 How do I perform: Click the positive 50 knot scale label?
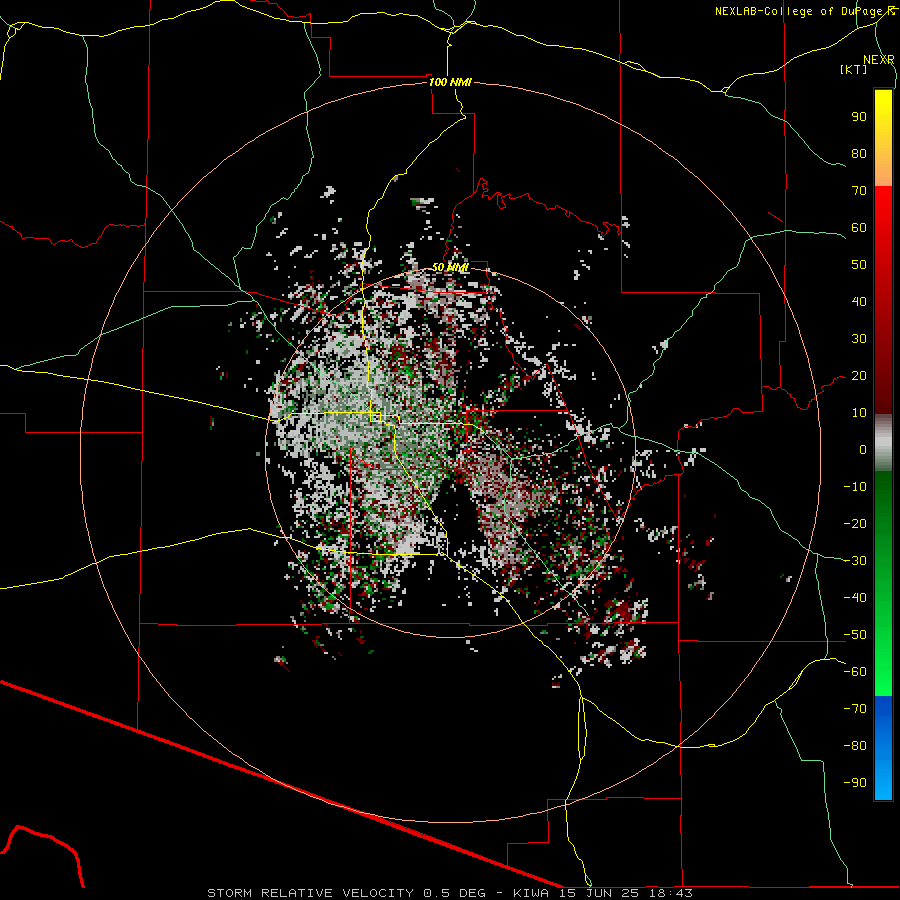point(859,265)
